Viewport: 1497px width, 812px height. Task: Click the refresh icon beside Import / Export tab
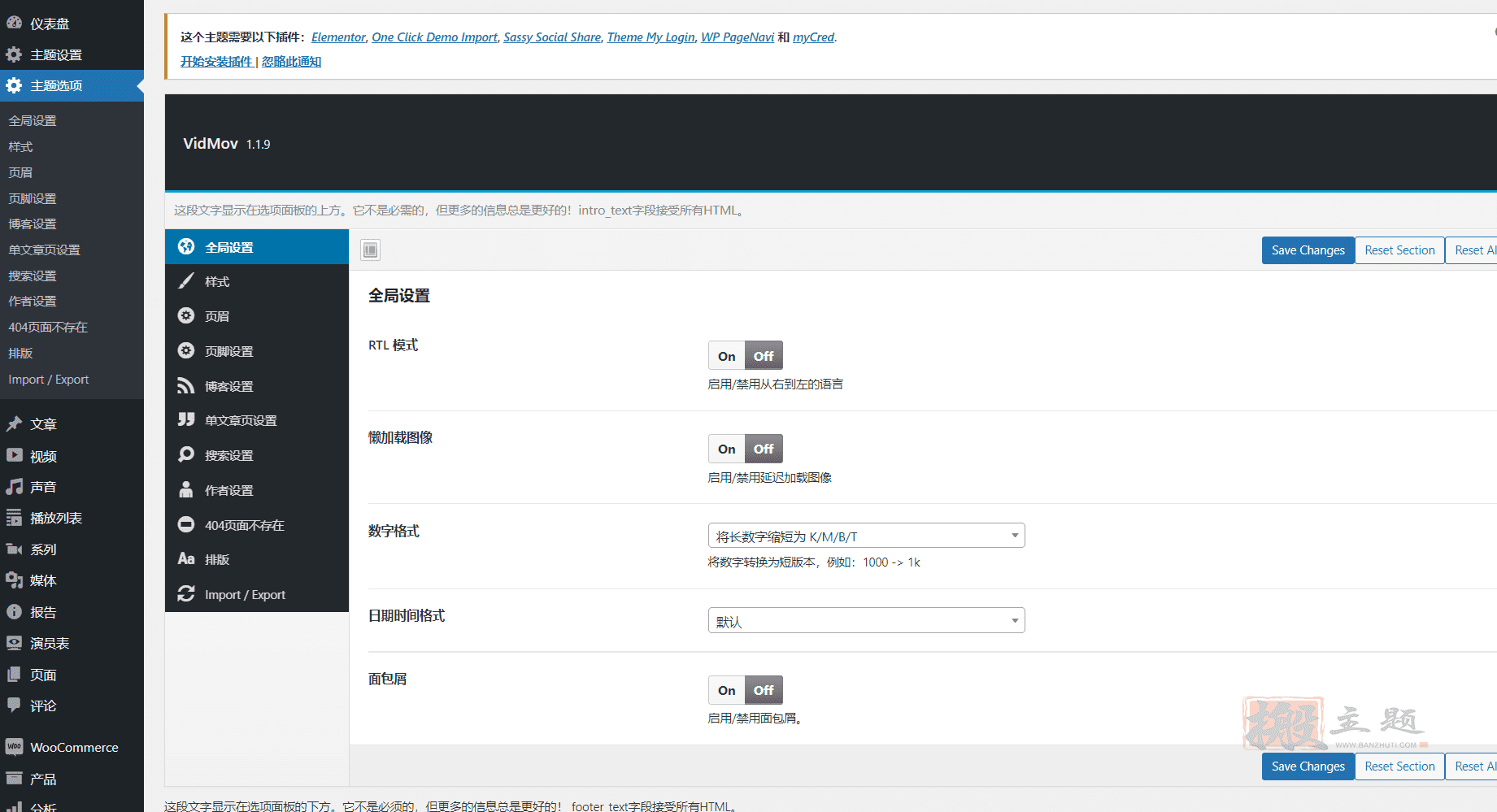click(x=186, y=593)
